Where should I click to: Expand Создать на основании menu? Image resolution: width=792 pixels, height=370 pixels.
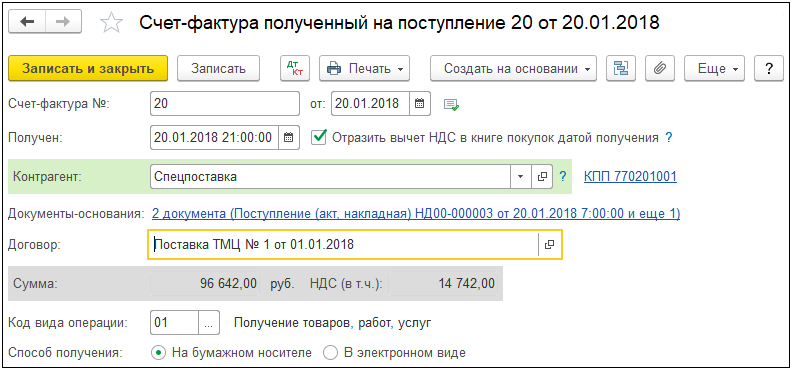[513, 68]
